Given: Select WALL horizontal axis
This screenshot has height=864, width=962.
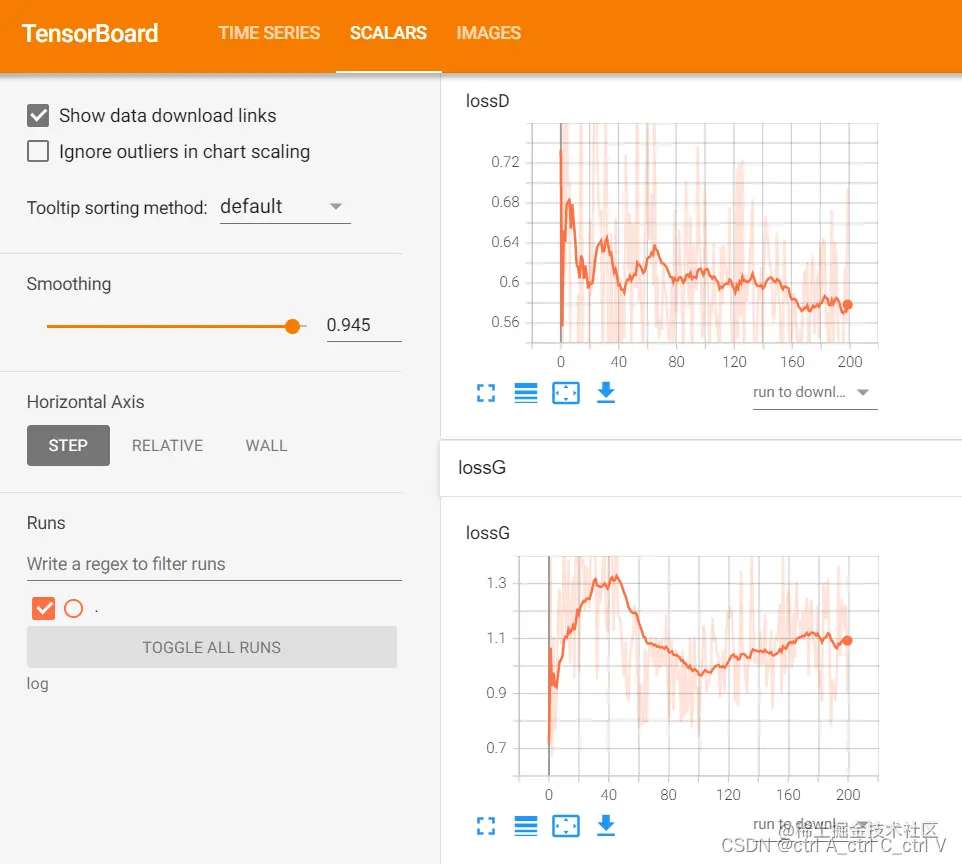Looking at the screenshot, I should tap(266, 446).
